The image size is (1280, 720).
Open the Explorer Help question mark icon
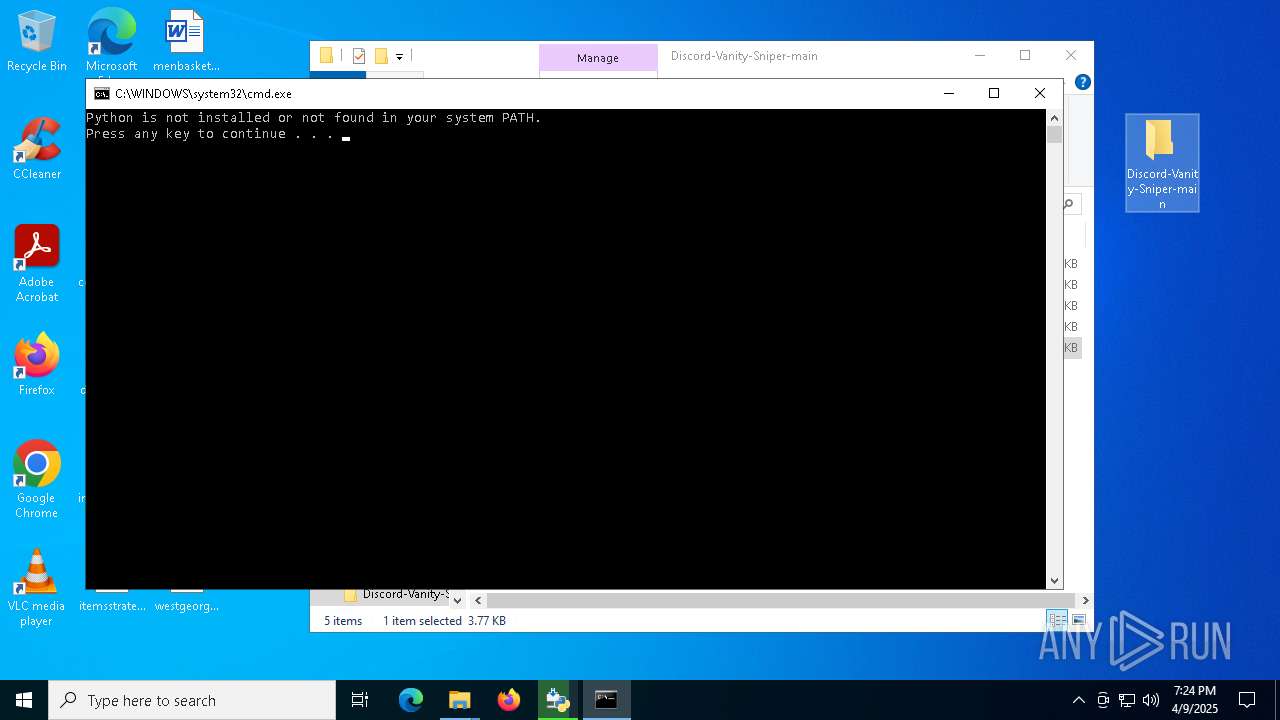click(1082, 82)
